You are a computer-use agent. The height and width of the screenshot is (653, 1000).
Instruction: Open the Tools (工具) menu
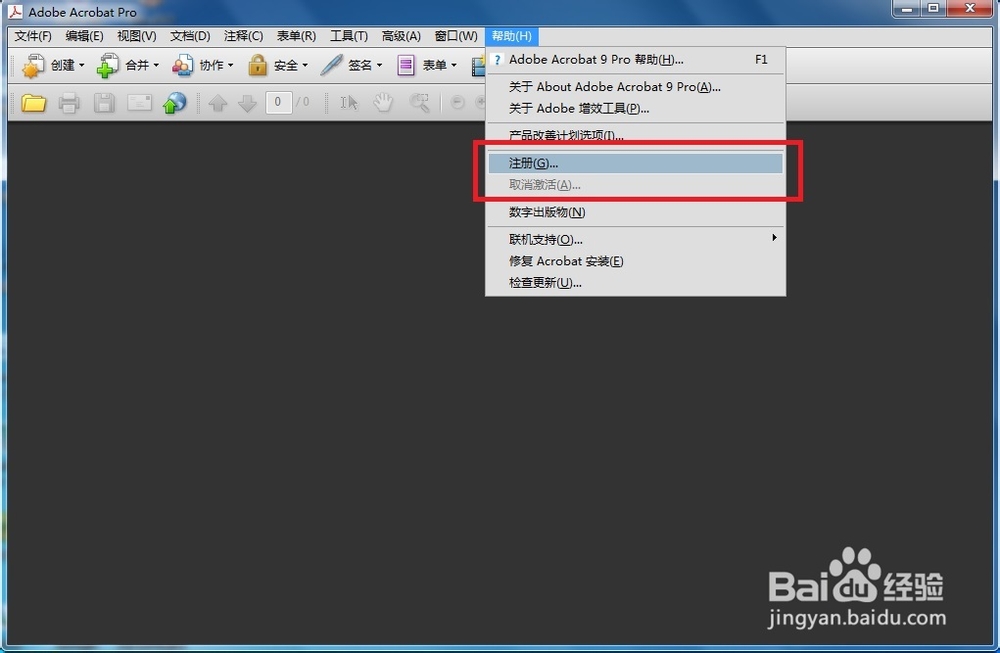348,36
